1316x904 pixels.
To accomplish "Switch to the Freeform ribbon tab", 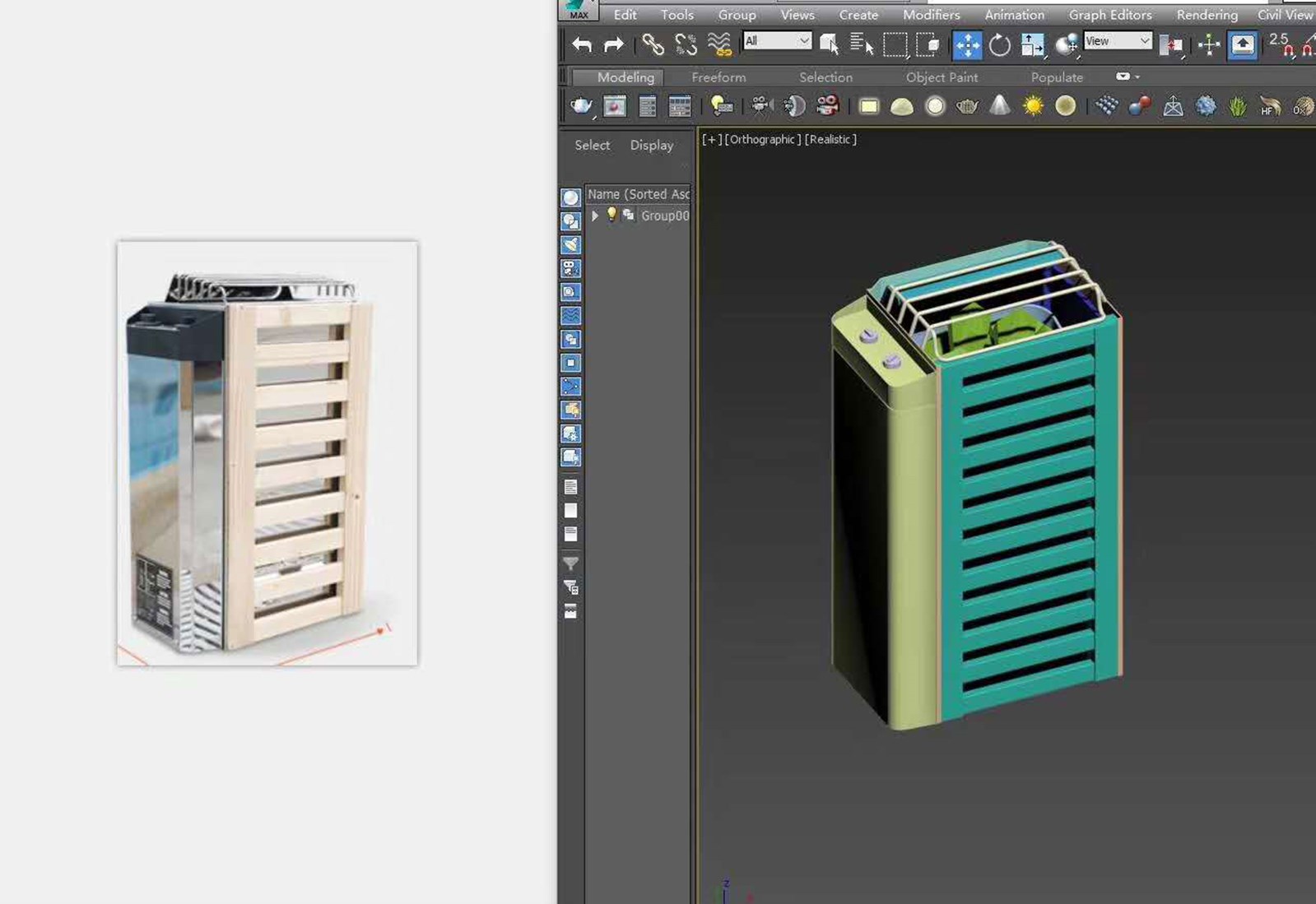I will pyautogui.click(x=718, y=77).
